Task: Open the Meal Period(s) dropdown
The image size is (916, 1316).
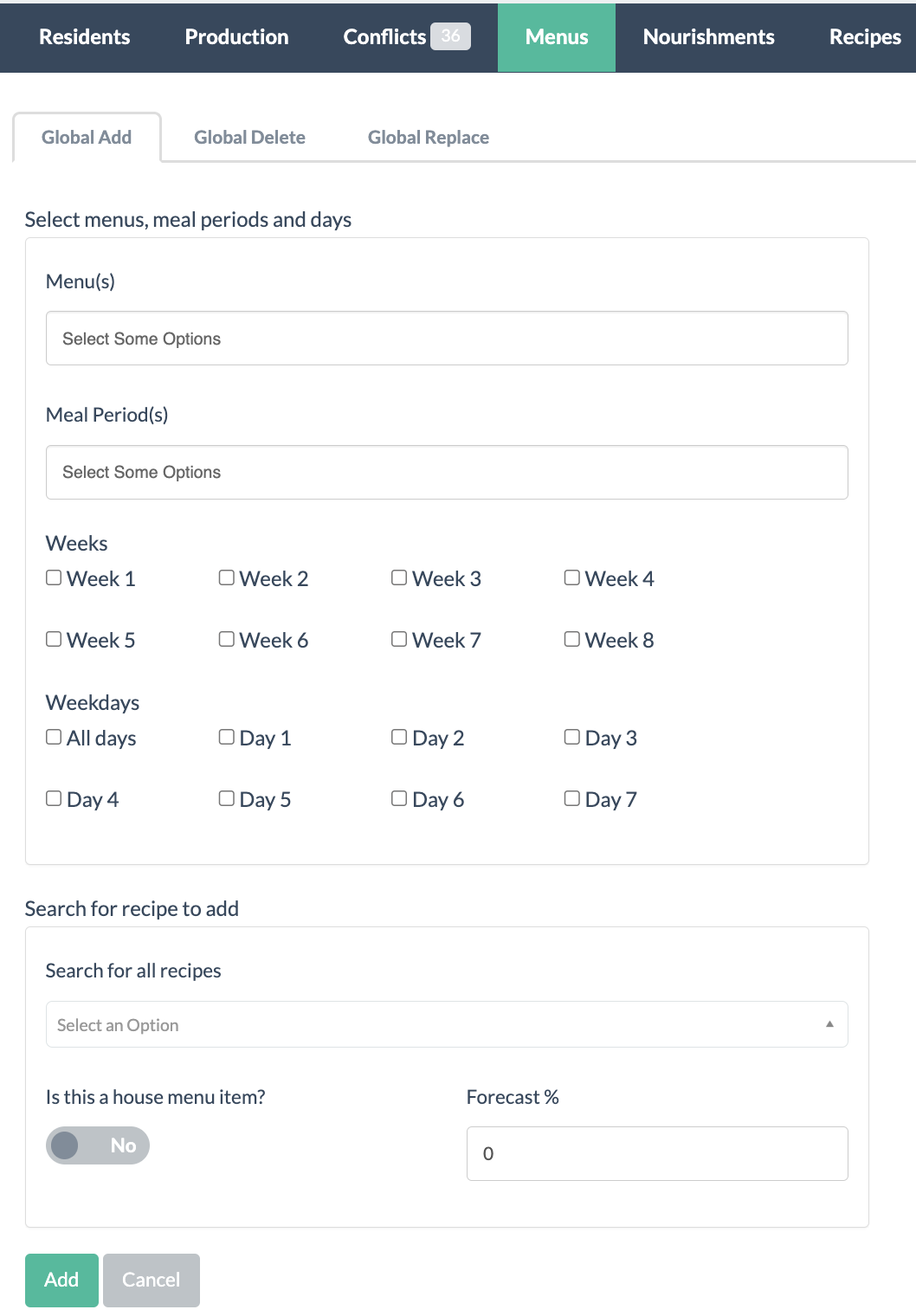Action: point(447,472)
